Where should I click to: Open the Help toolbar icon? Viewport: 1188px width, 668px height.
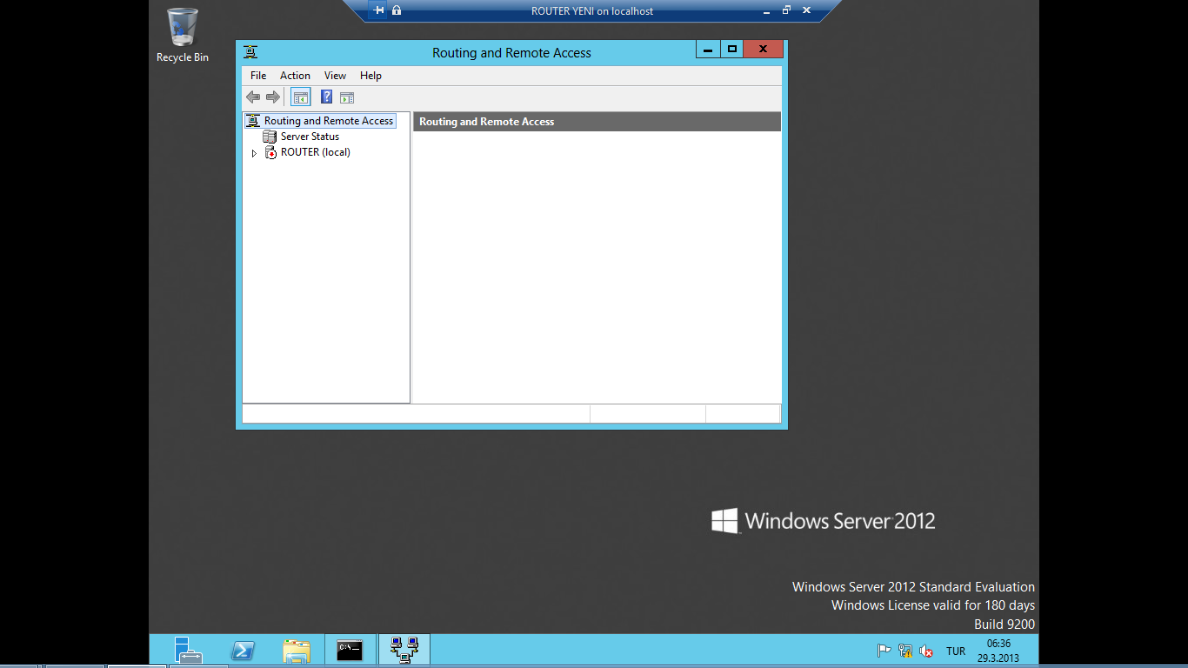tap(327, 97)
